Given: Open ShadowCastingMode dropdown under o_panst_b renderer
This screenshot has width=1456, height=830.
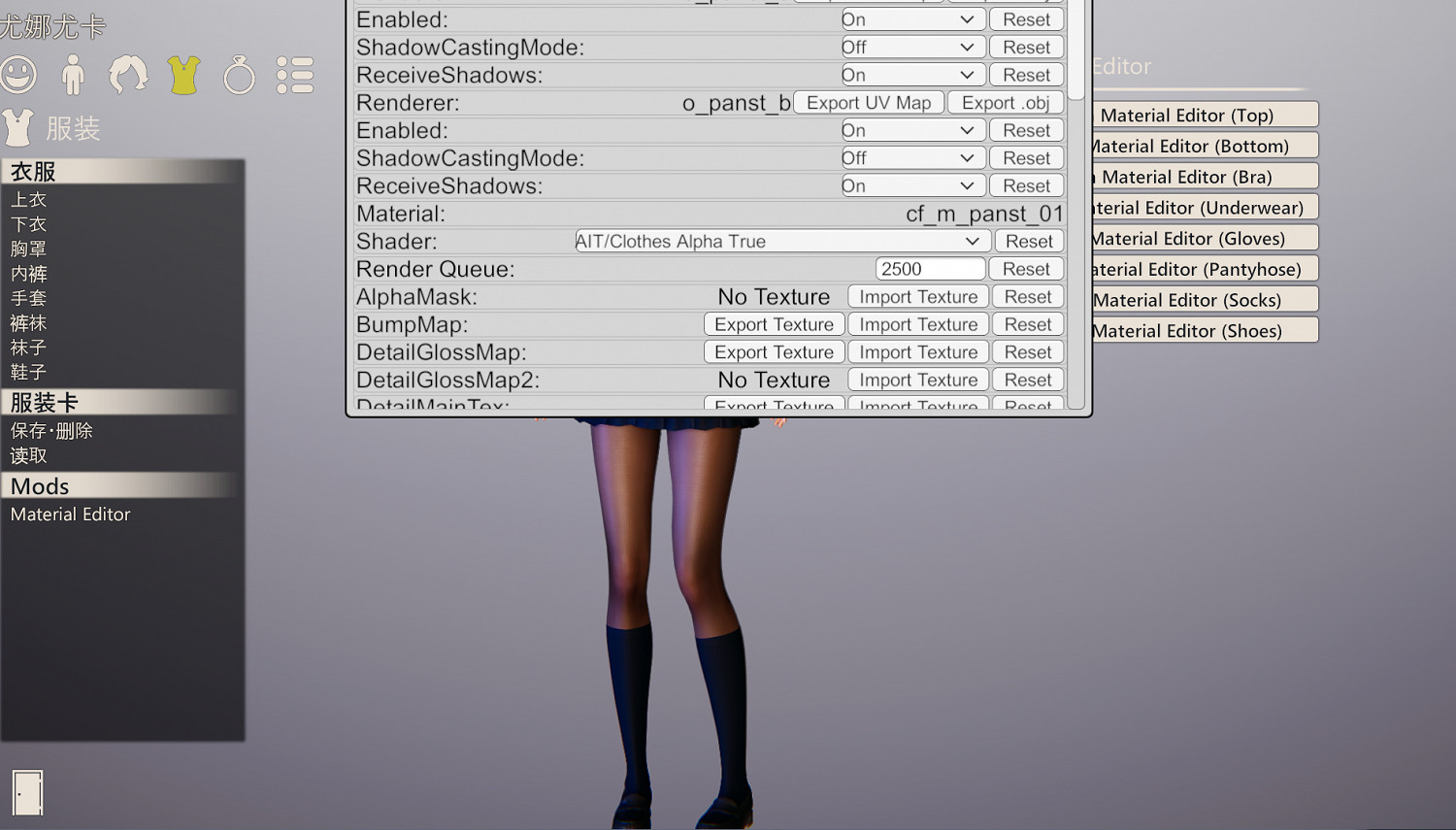Looking at the screenshot, I should click(x=912, y=158).
